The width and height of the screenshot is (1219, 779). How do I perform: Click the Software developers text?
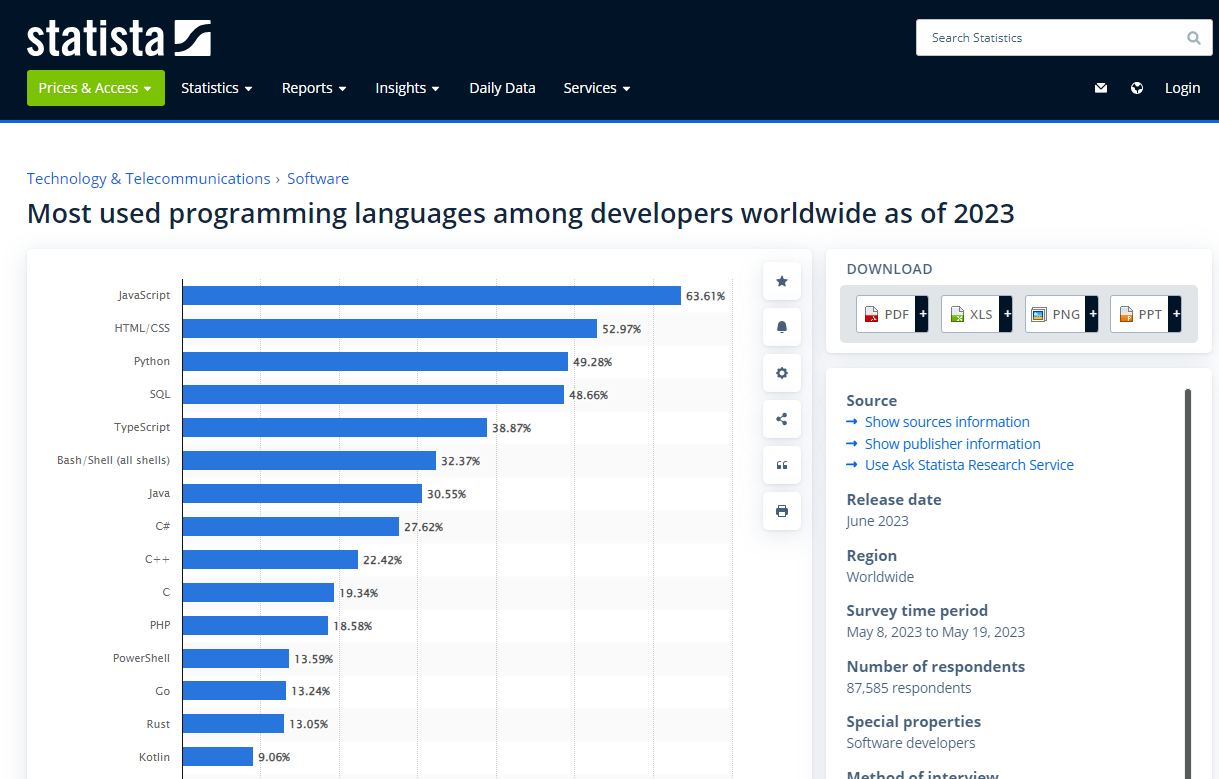pos(910,743)
